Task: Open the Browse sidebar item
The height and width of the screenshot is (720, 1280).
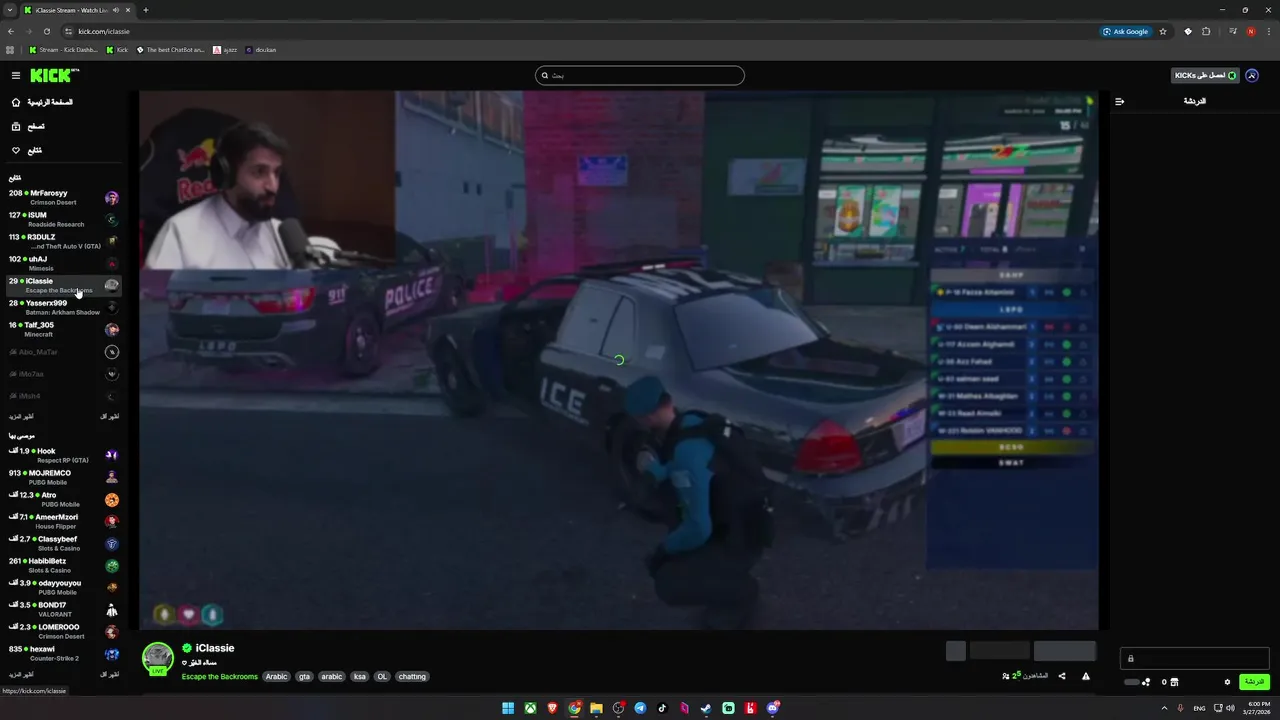Action: pyautogui.click(x=62, y=126)
